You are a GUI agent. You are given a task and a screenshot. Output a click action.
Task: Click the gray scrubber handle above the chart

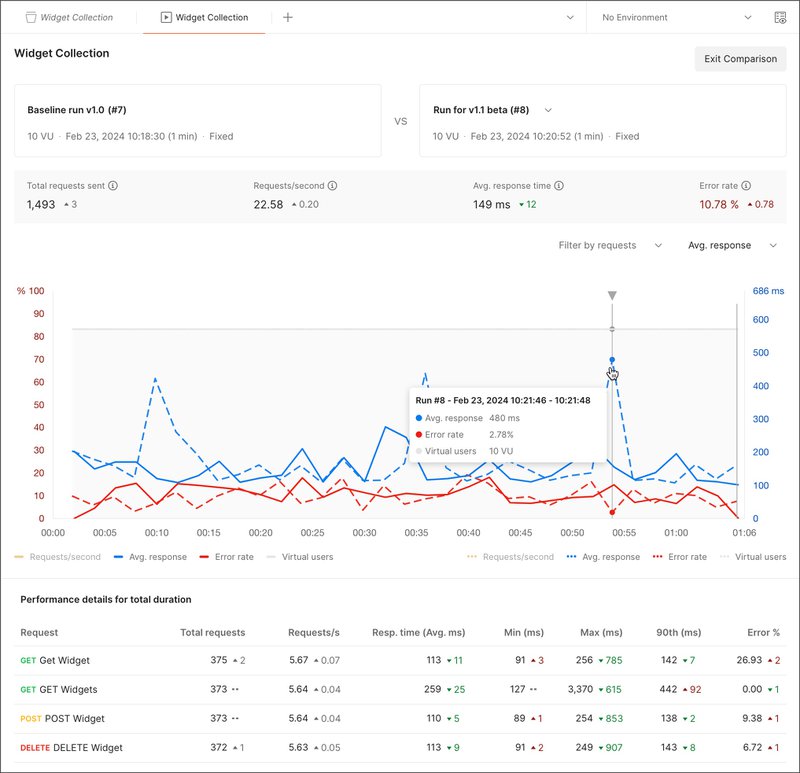pos(610,295)
